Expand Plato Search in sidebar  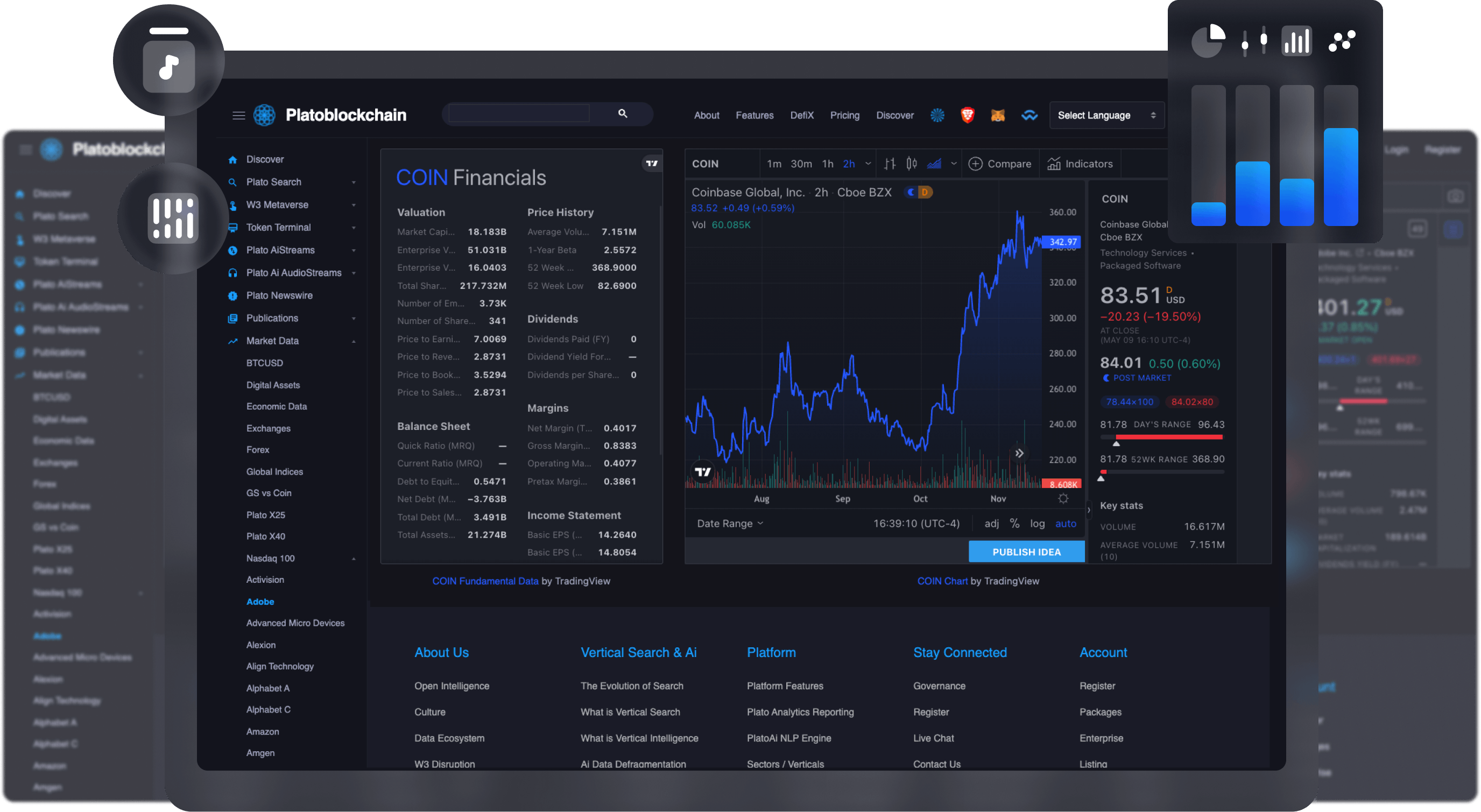coord(354,182)
